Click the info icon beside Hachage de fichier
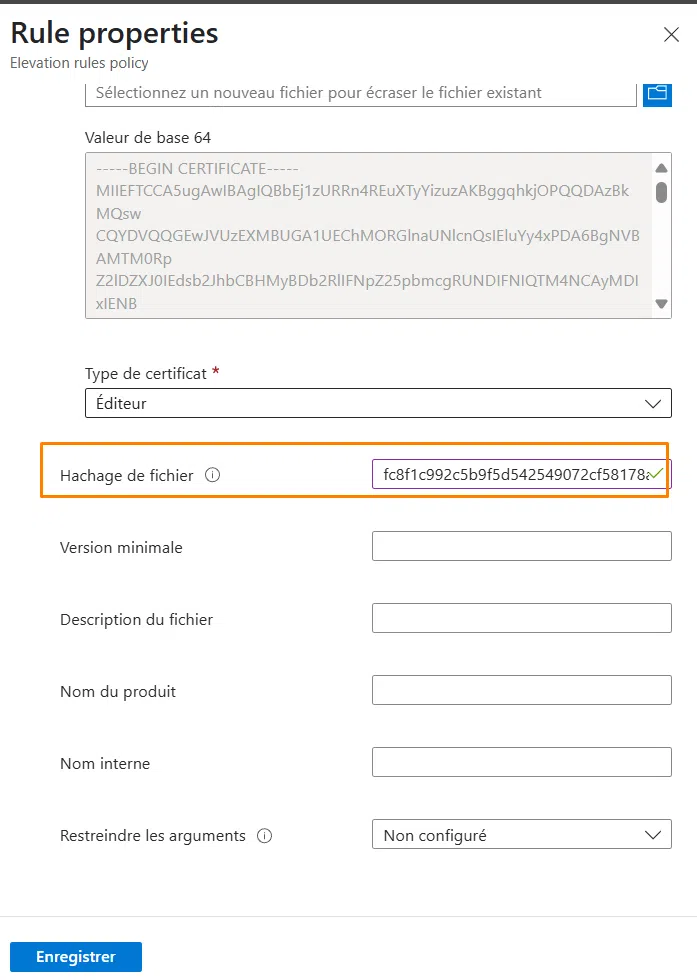The width and height of the screenshot is (697, 980). (213, 476)
